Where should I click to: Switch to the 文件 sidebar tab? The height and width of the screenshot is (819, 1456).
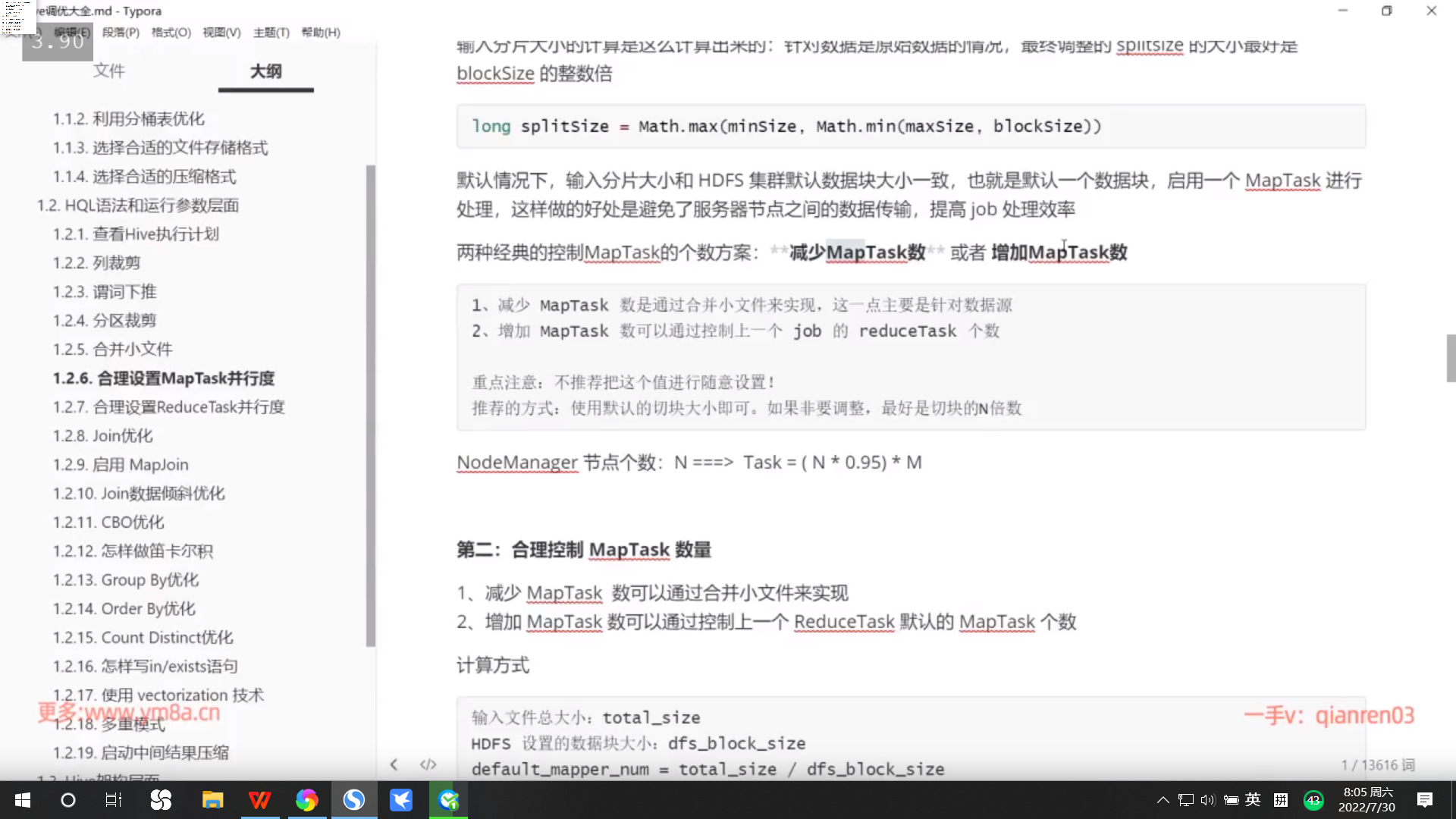pos(108,71)
